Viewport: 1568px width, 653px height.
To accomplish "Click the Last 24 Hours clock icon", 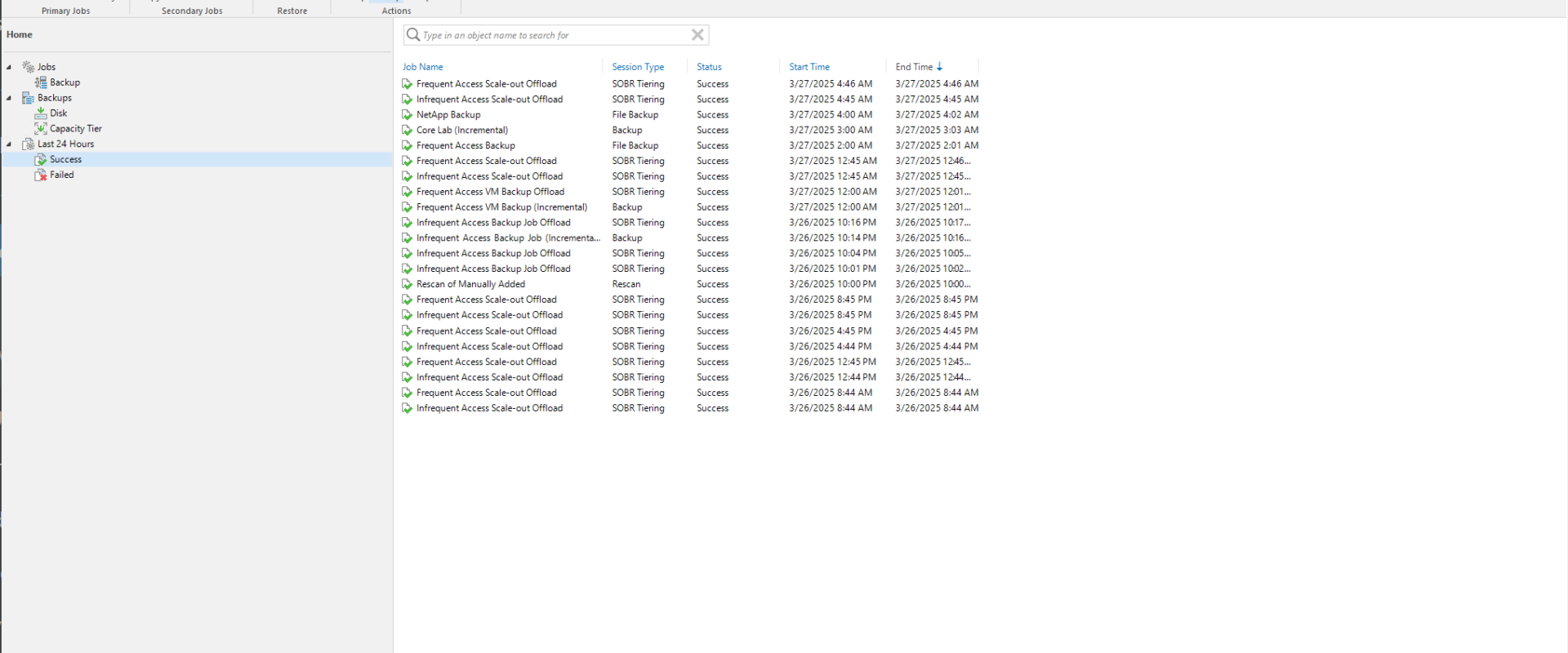I will pos(28,144).
